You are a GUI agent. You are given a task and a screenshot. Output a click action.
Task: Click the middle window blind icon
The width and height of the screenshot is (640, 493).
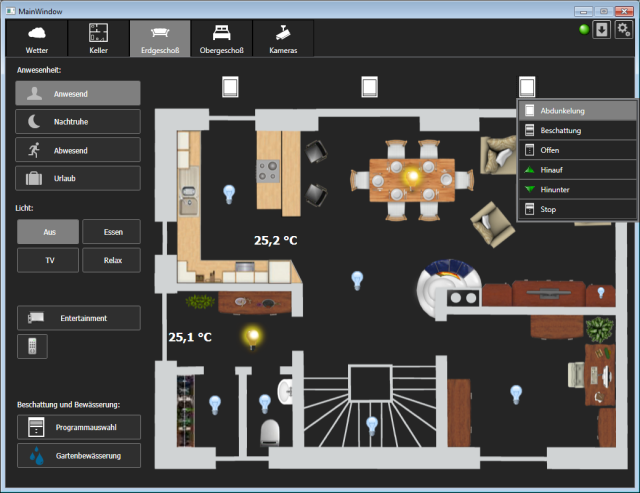[x=369, y=87]
